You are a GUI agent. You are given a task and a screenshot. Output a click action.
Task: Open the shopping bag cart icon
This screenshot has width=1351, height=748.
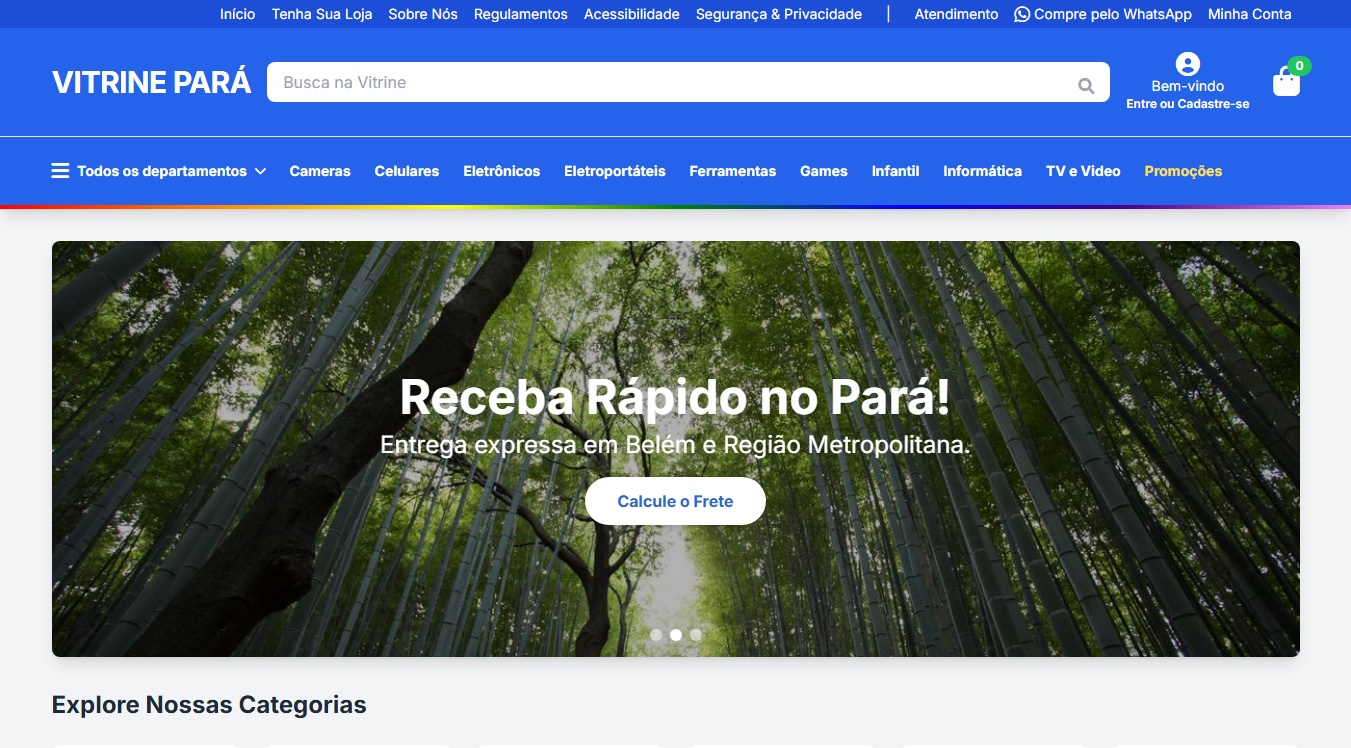coord(1286,81)
